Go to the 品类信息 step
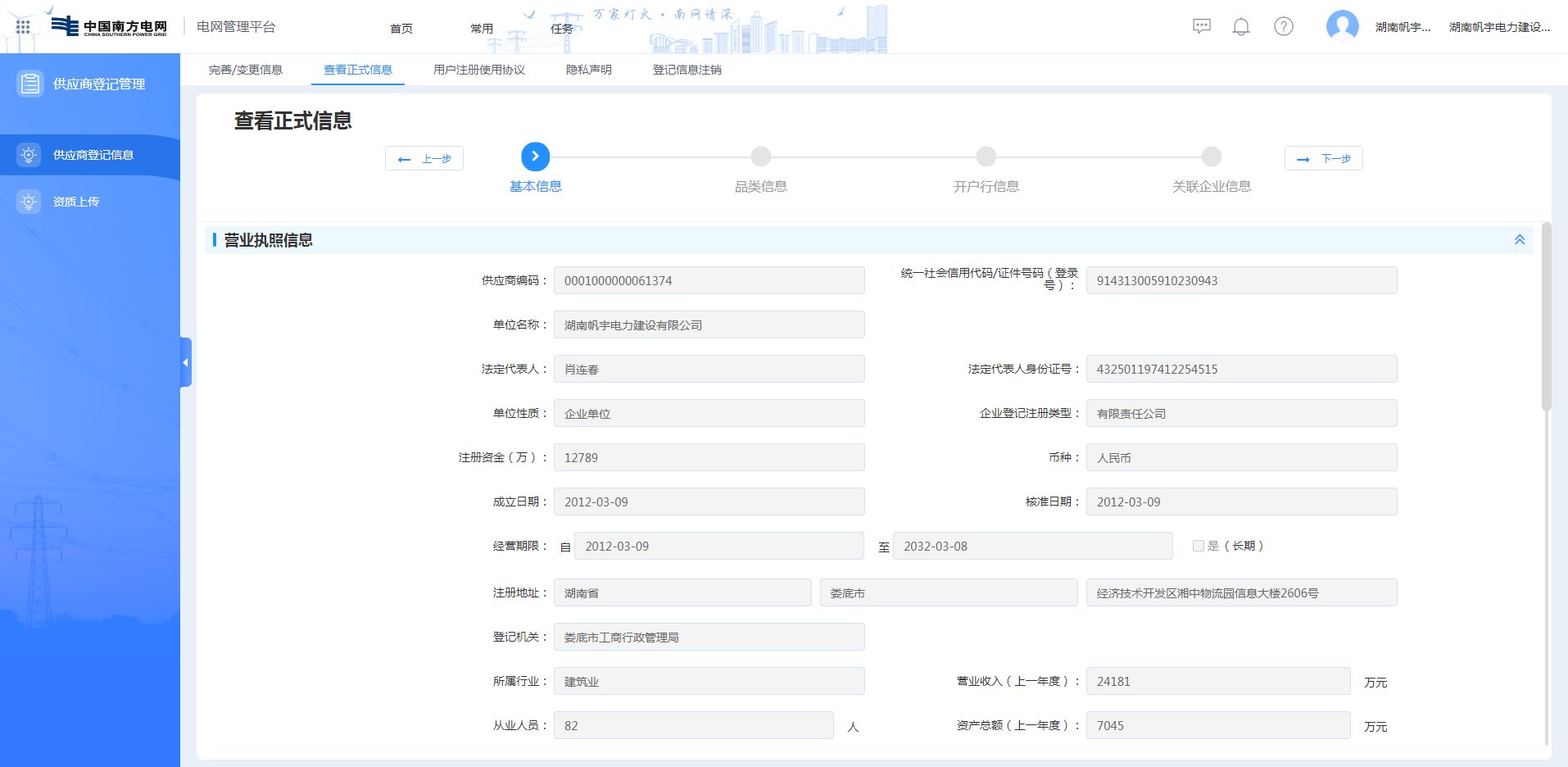1568x767 pixels. click(760, 157)
